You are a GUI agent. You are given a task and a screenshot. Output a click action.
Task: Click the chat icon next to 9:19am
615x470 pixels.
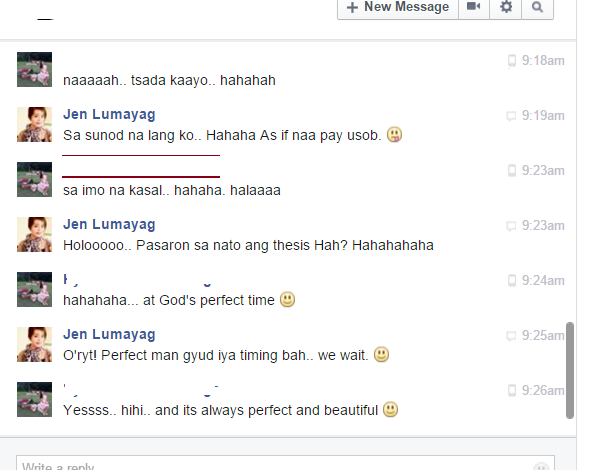pos(511,116)
